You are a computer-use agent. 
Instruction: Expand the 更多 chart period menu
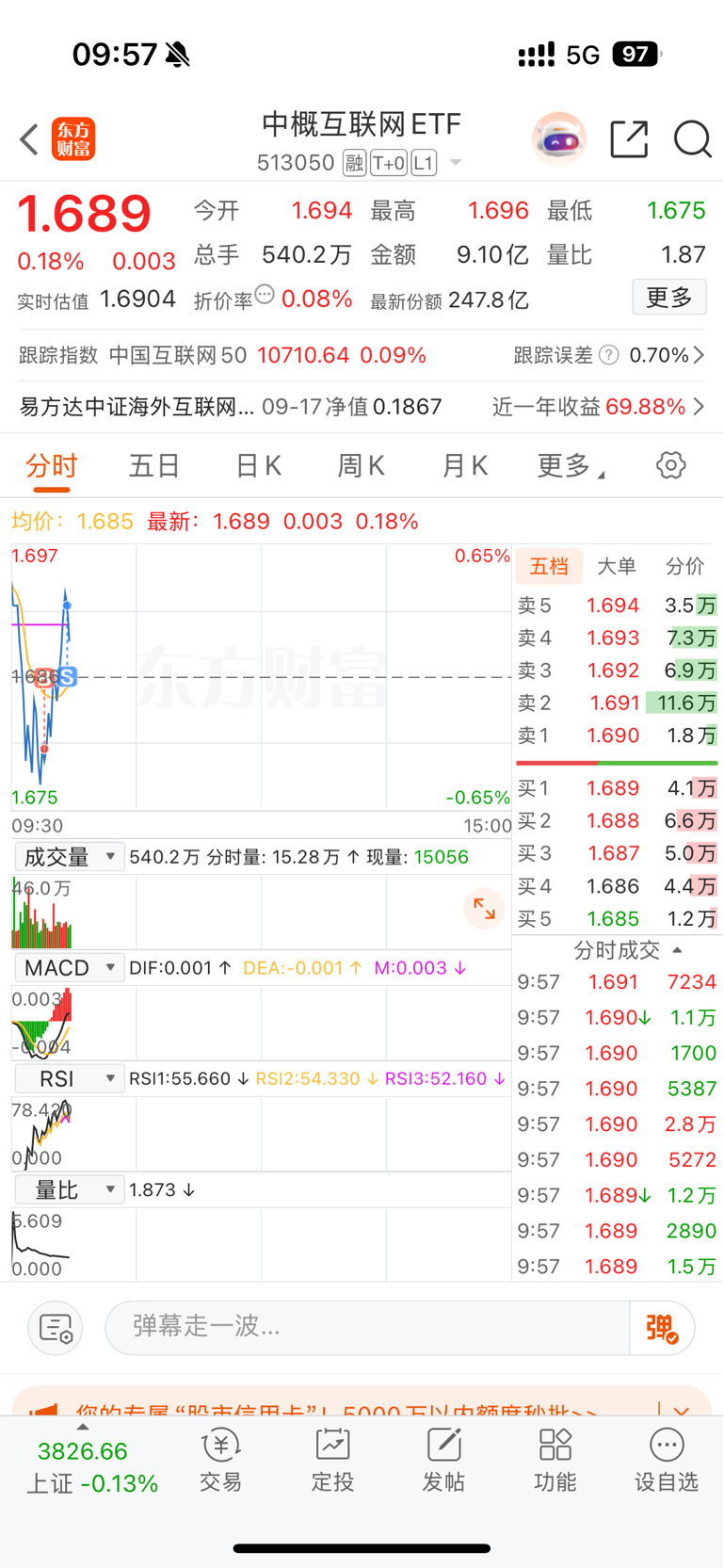pyautogui.click(x=571, y=465)
